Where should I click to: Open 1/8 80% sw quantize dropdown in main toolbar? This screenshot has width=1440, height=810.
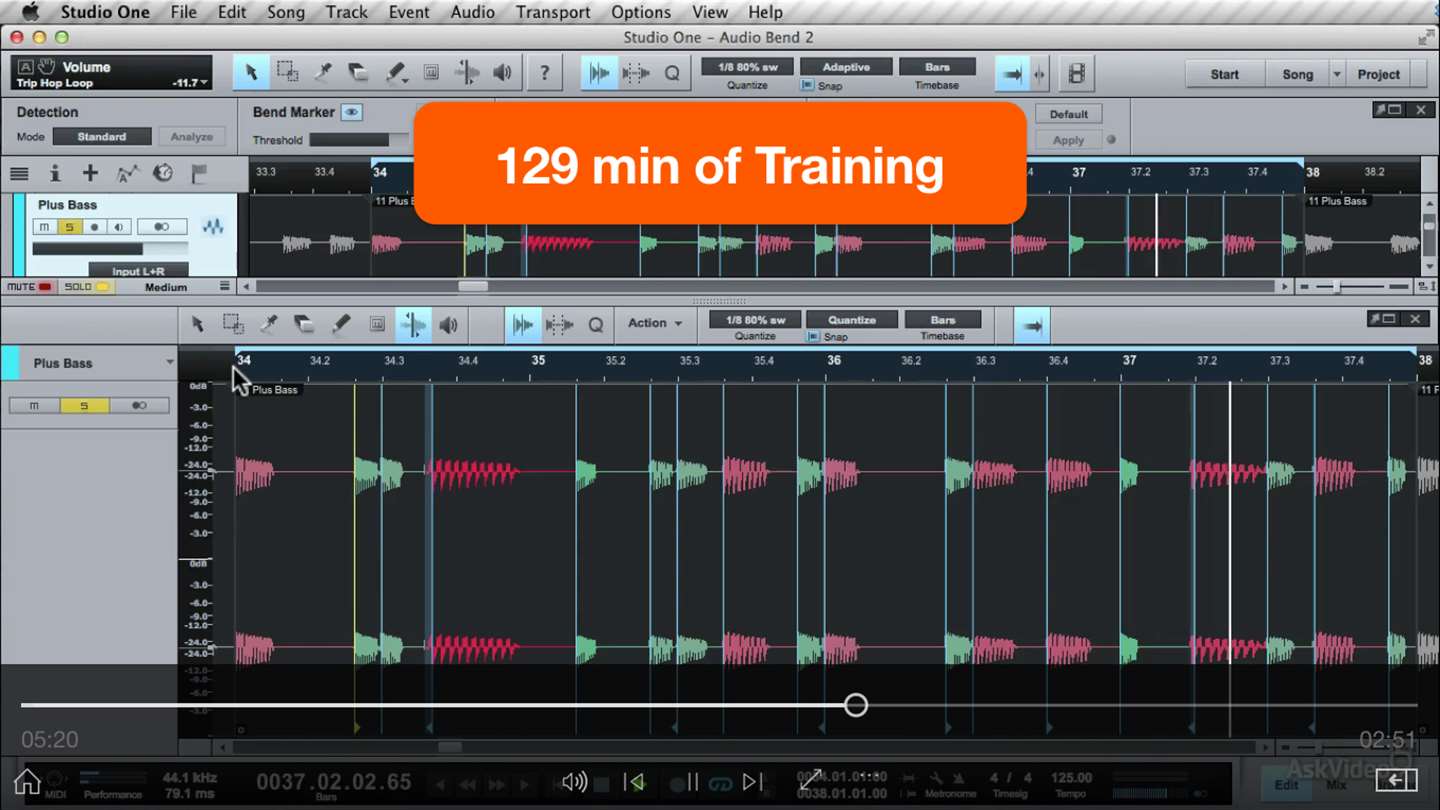point(747,67)
